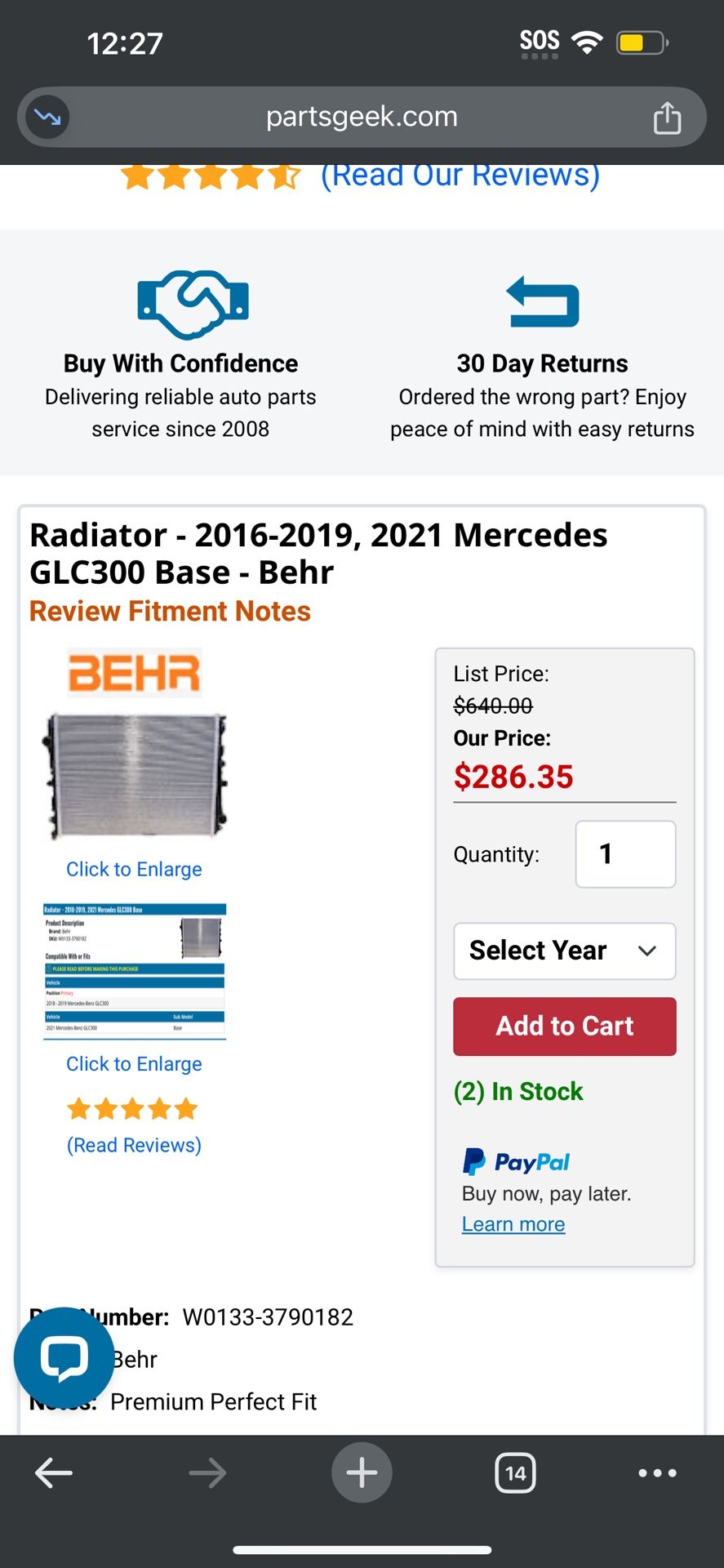
Task: Show open tabs via the 14 counter
Action: click(x=515, y=1472)
